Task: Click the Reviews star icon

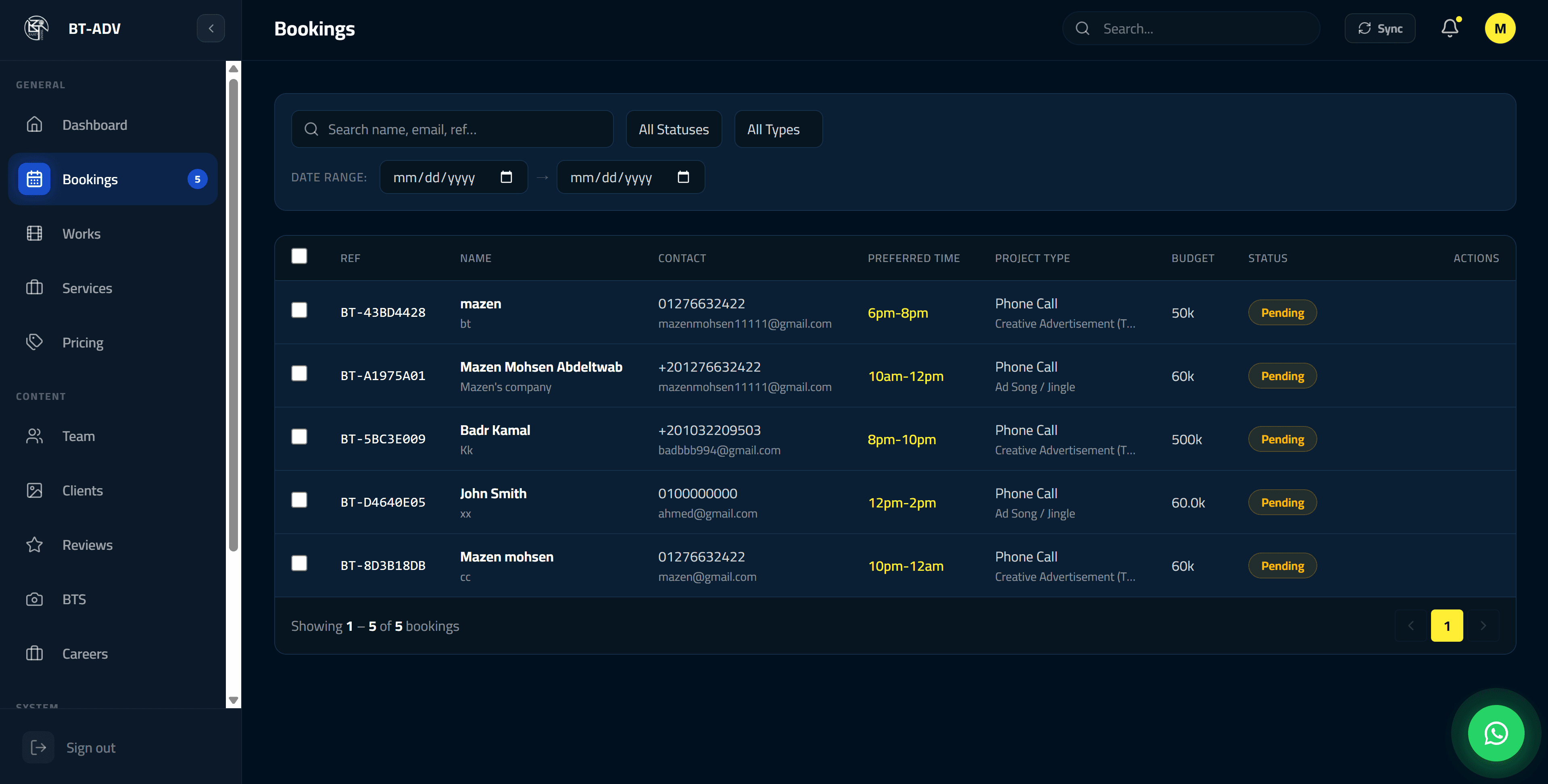Action: tap(34, 545)
